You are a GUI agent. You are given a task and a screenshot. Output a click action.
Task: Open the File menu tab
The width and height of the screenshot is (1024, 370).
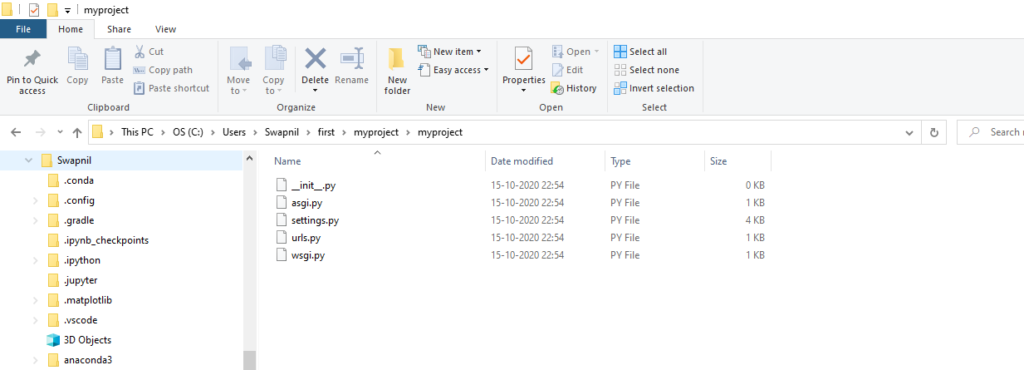(x=23, y=29)
